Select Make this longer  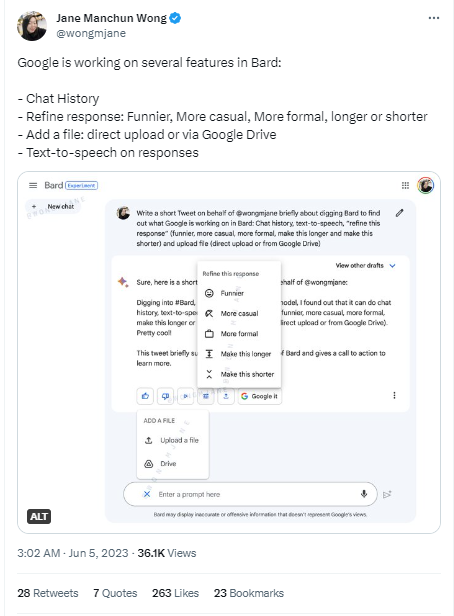pos(239,354)
